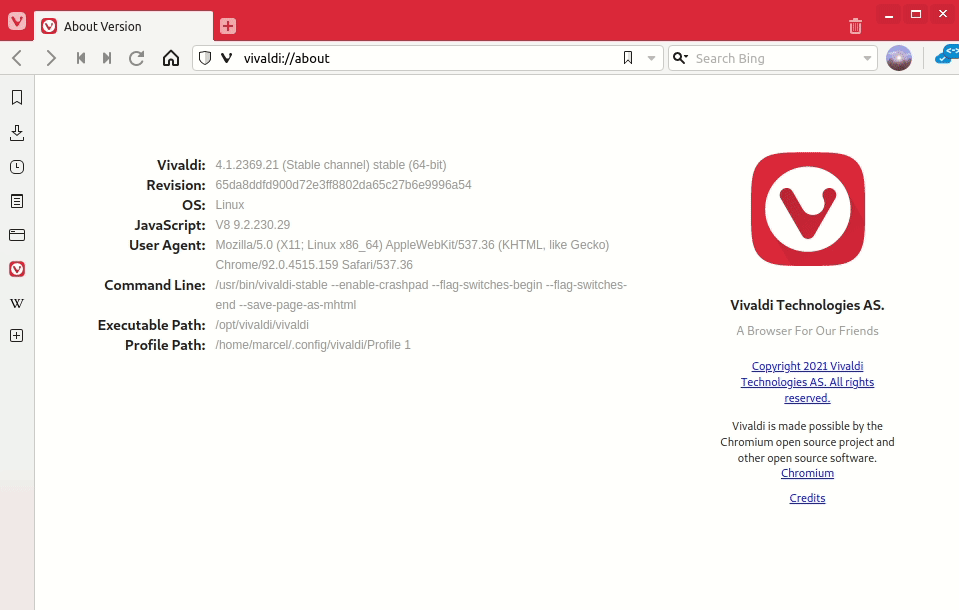This screenshot has height=610, width=959.
Task: Open the Window side panel
Action: pyautogui.click(x=17, y=235)
